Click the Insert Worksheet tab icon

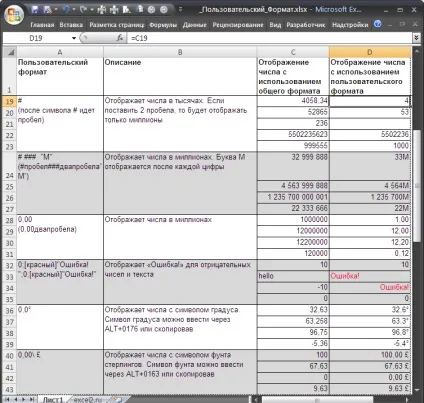(x=117, y=399)
